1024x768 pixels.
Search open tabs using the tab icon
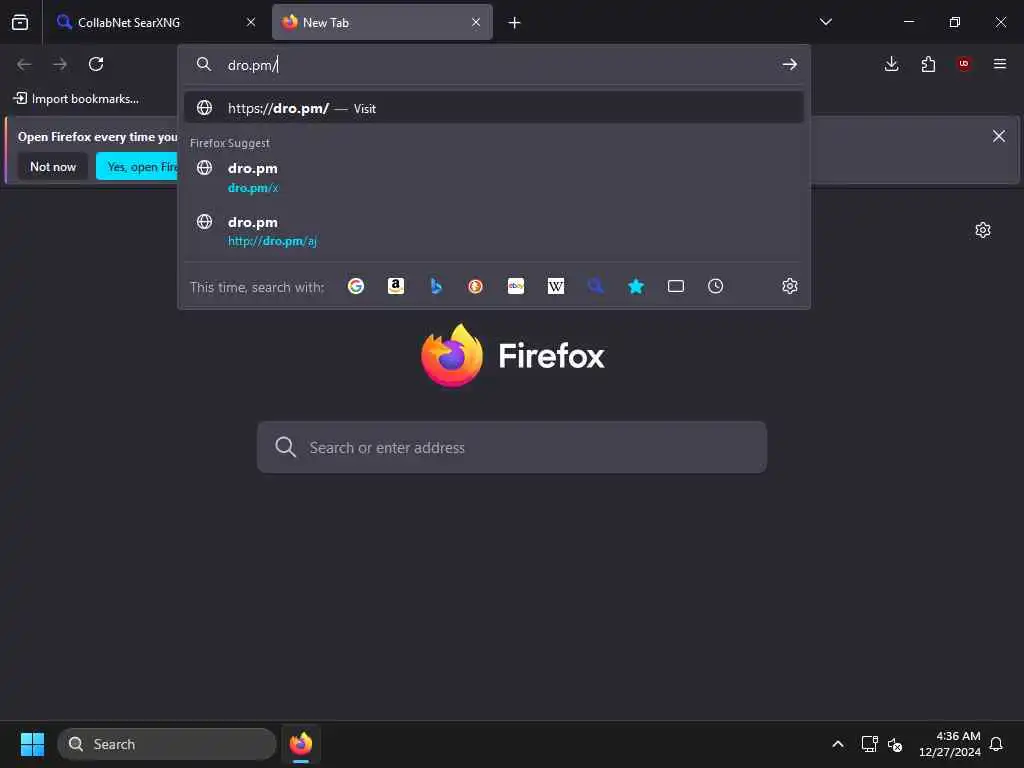coord(676,286)
